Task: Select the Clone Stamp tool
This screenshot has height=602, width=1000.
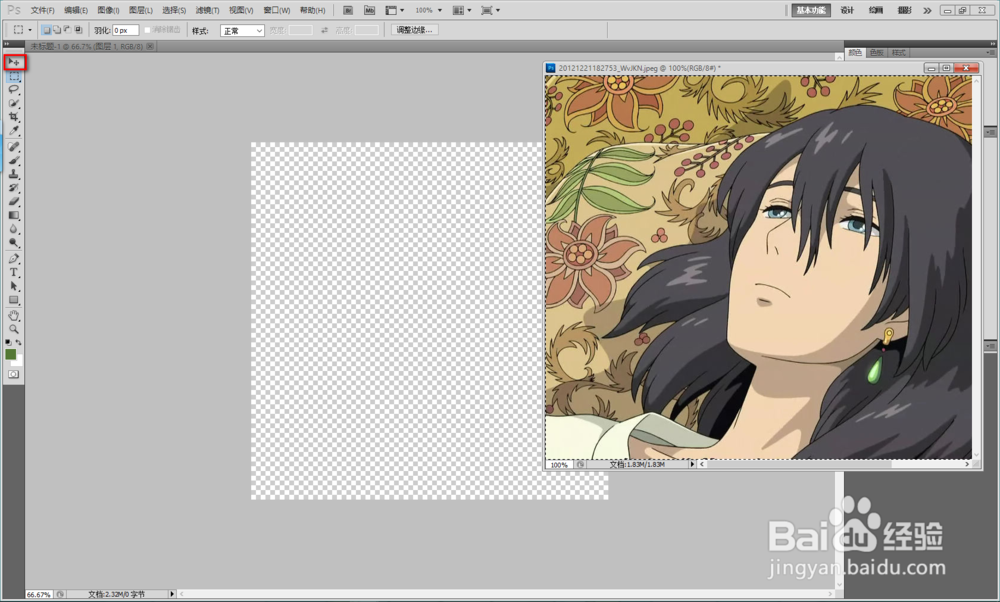Action: point(14,174)
